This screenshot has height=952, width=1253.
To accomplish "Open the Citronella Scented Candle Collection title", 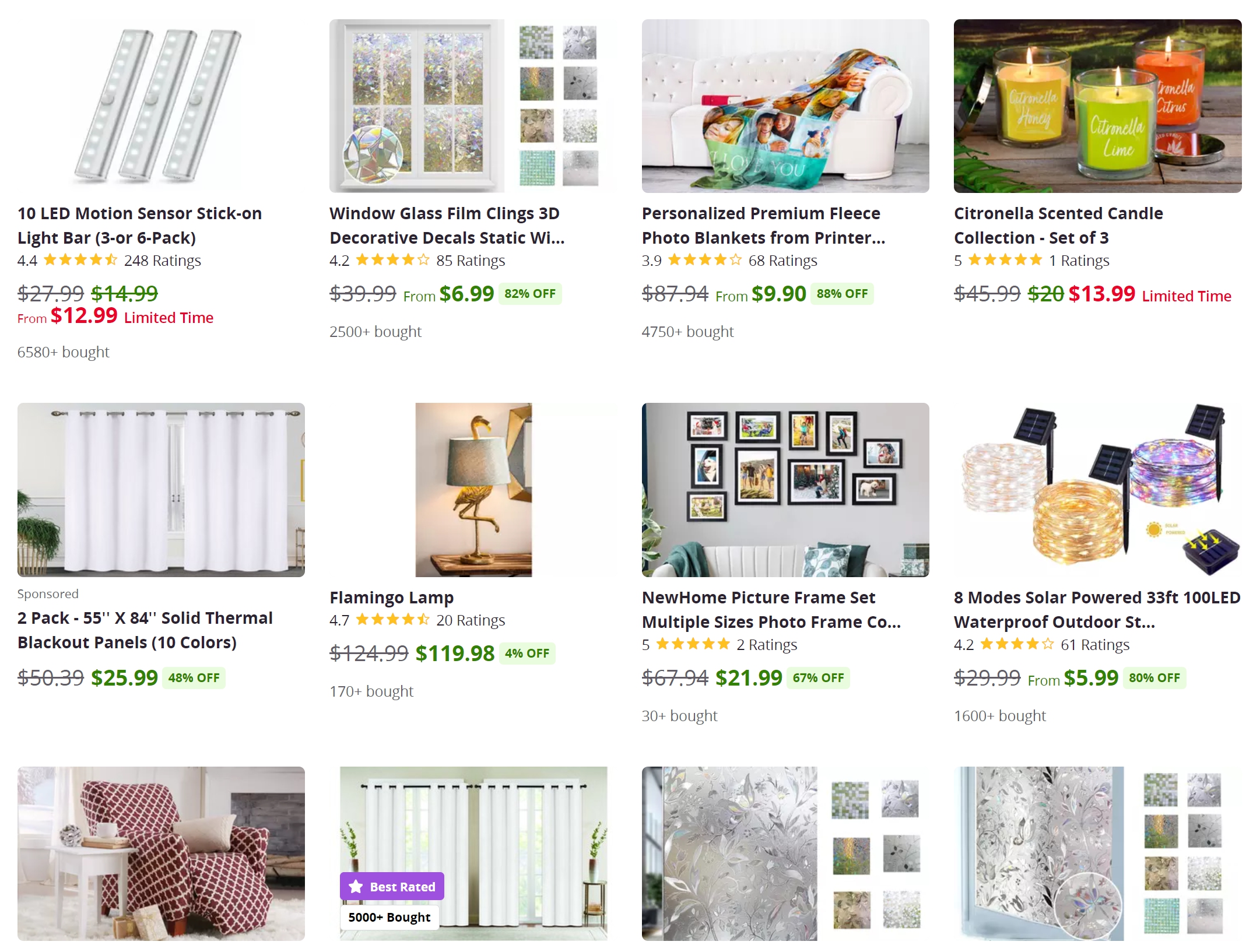I will point(1058,226).
